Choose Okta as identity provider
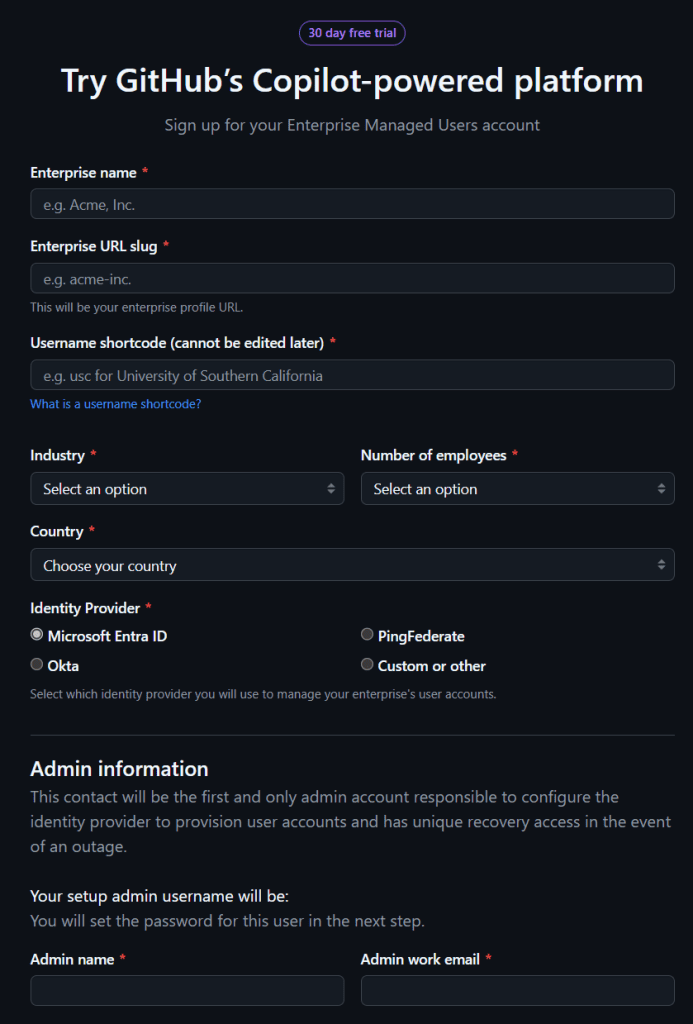The height and width of the screenshot is (1024, 693). click(x=37, y=665)
